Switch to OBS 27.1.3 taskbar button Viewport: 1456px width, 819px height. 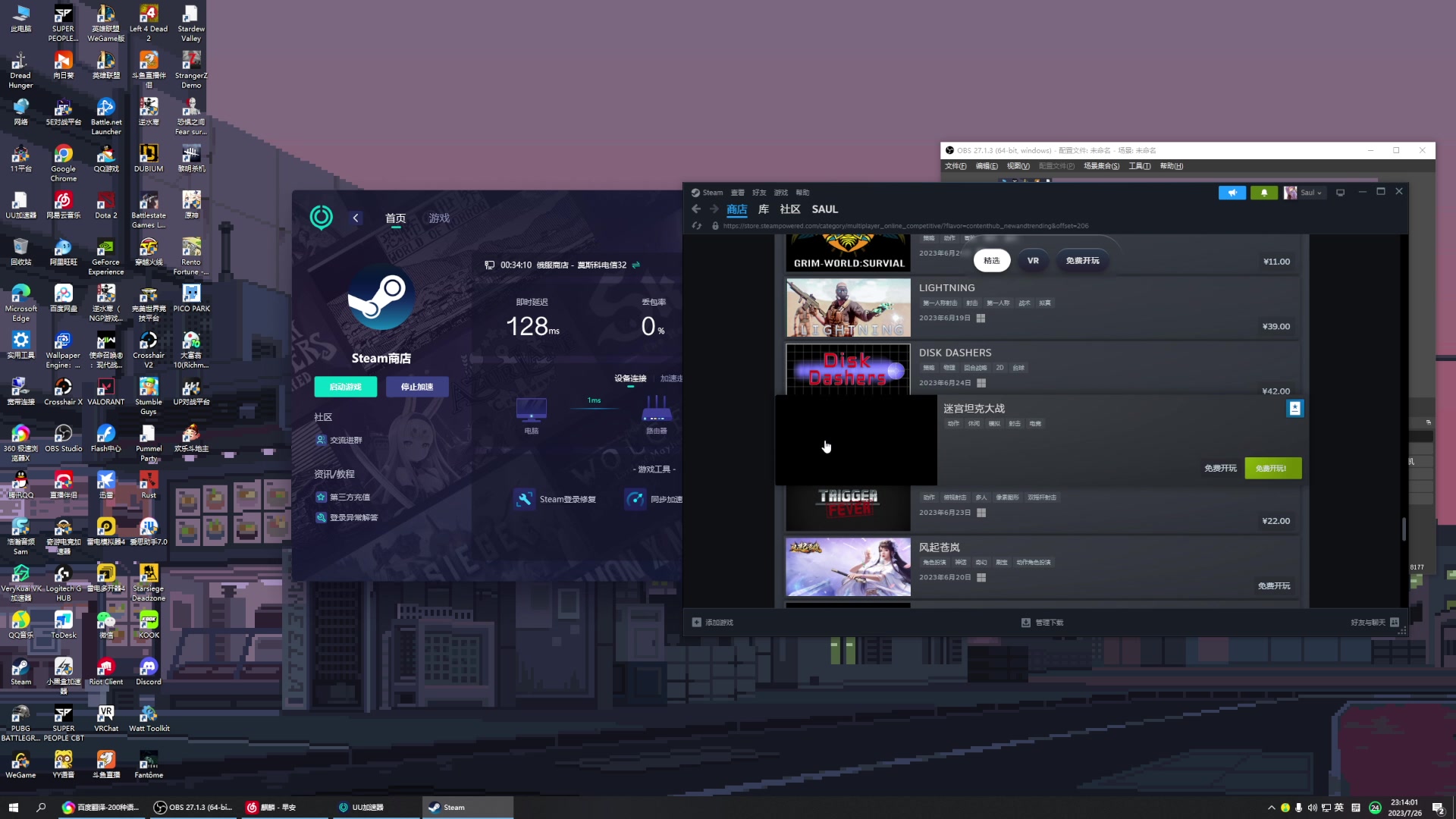[193, 808]
